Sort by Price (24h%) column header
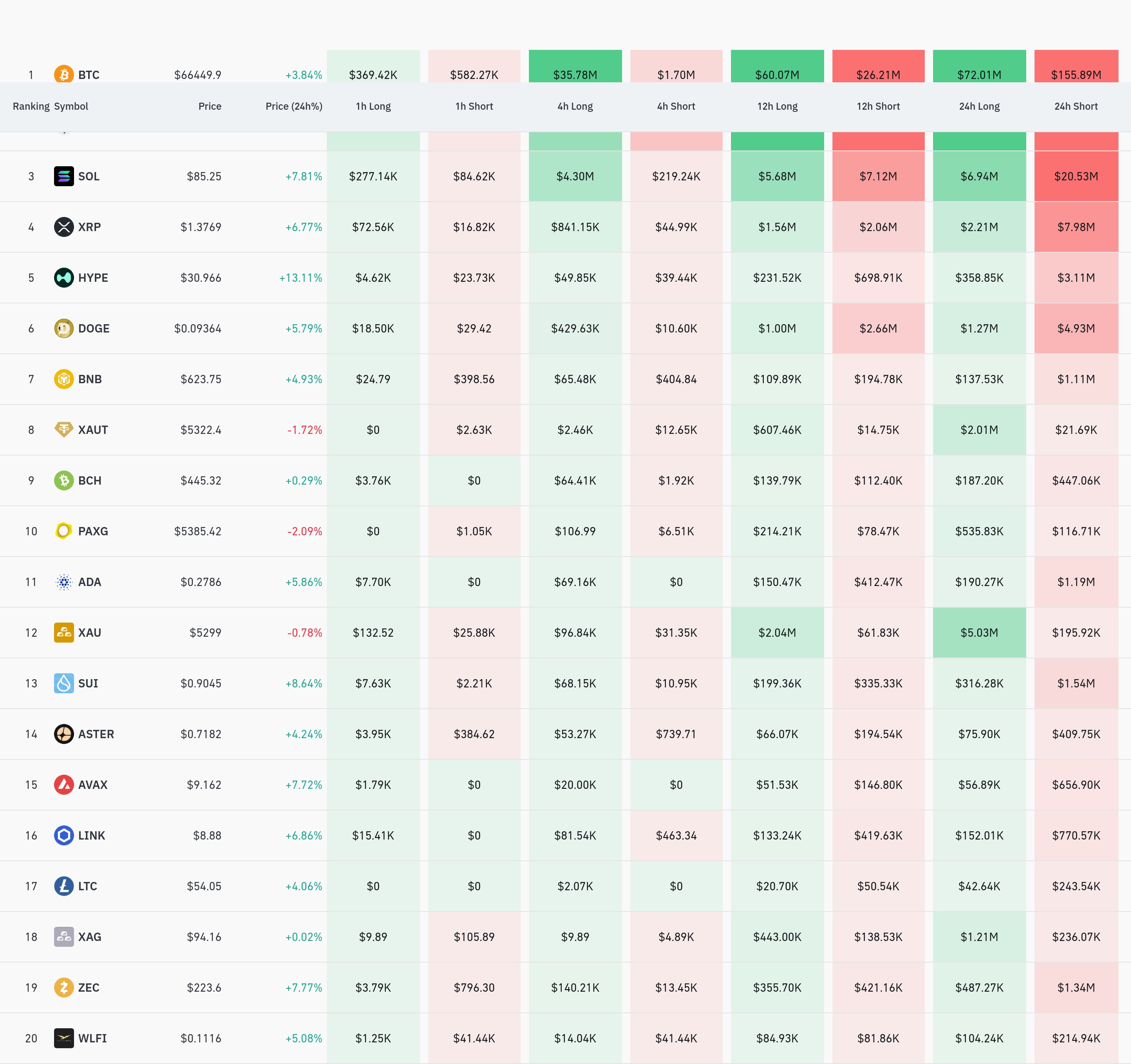 294,106
